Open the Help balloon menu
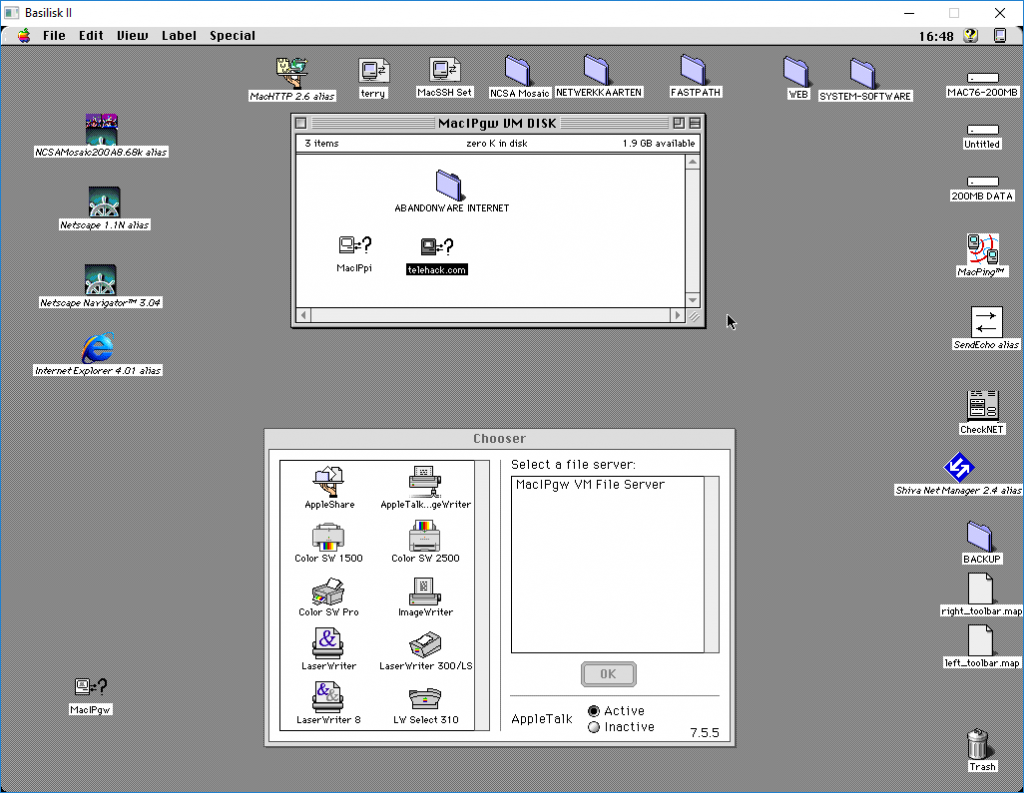Image resolution: width=1024 pixels, height=793 pixels. click(x=970, y=36)
